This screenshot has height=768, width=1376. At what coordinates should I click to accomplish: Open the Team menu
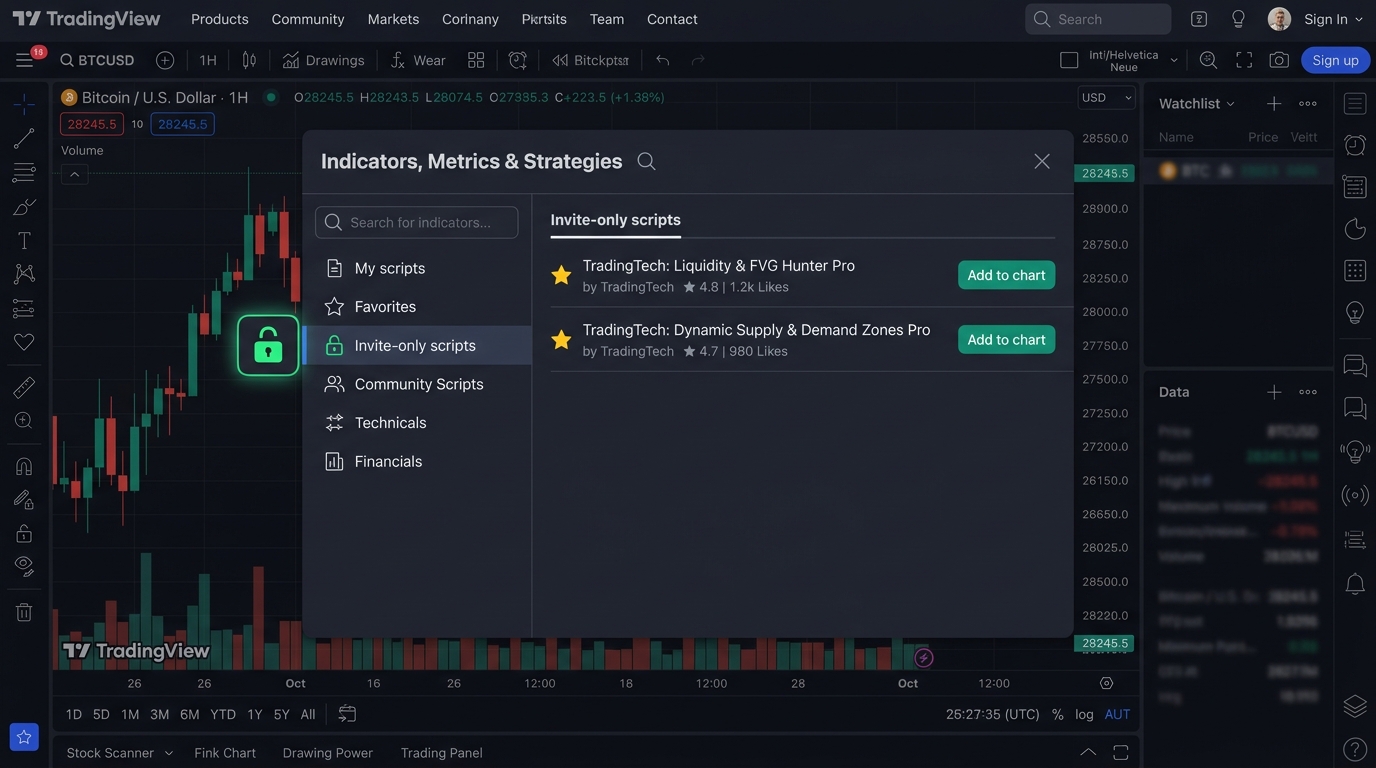[x=607, y=19]
